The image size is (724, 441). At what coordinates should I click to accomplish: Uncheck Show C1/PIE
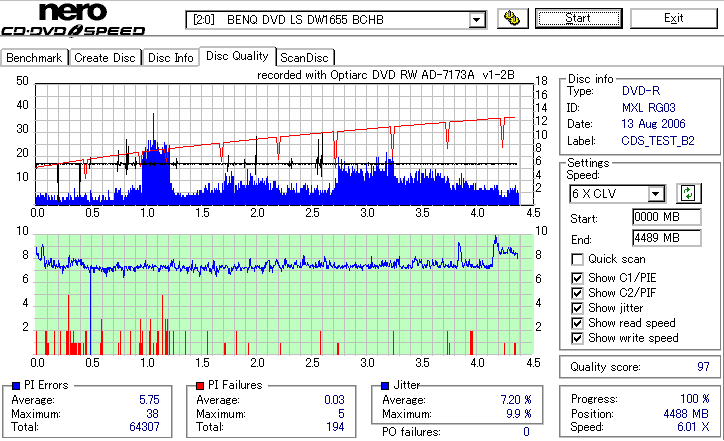(577, 278)
